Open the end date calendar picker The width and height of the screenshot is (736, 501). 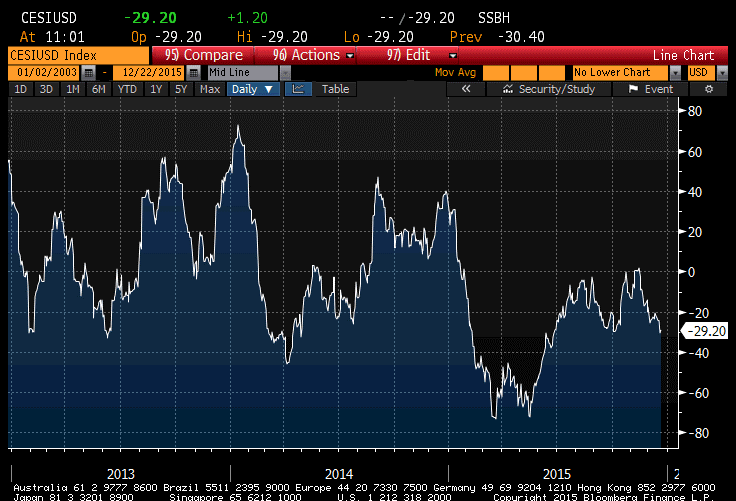pyautogui.click(x=189, y=73)
